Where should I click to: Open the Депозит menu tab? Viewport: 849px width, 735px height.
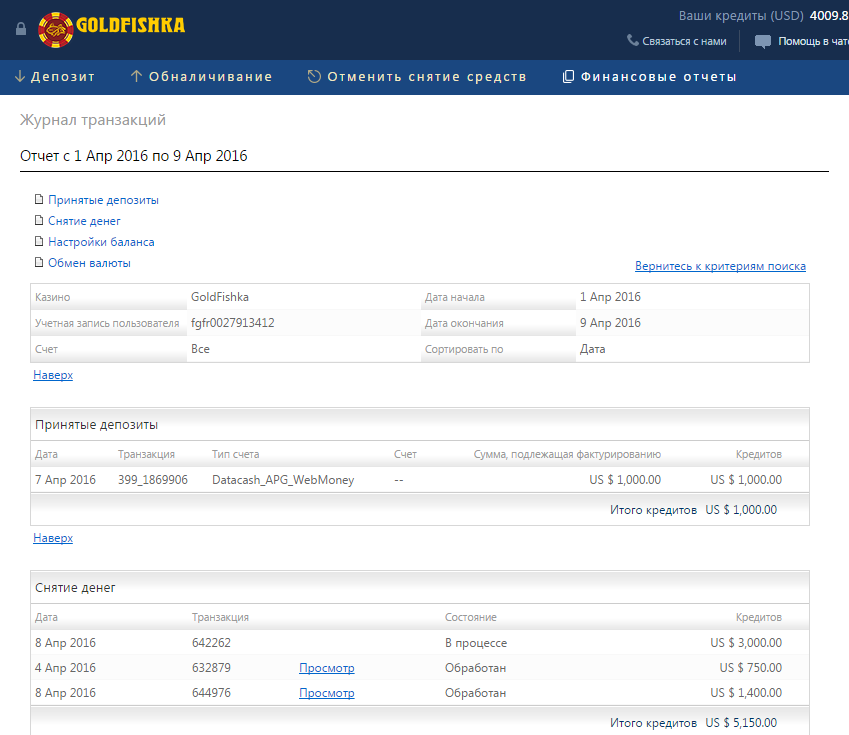(x=54, y=77)
